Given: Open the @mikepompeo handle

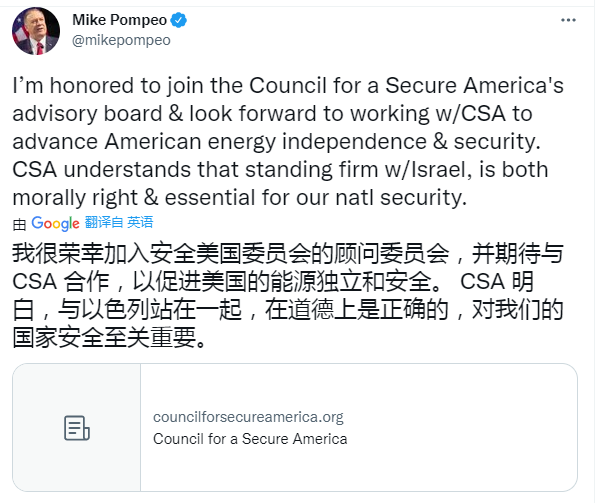Looking at the screenshot, I should tap(121, 40).
